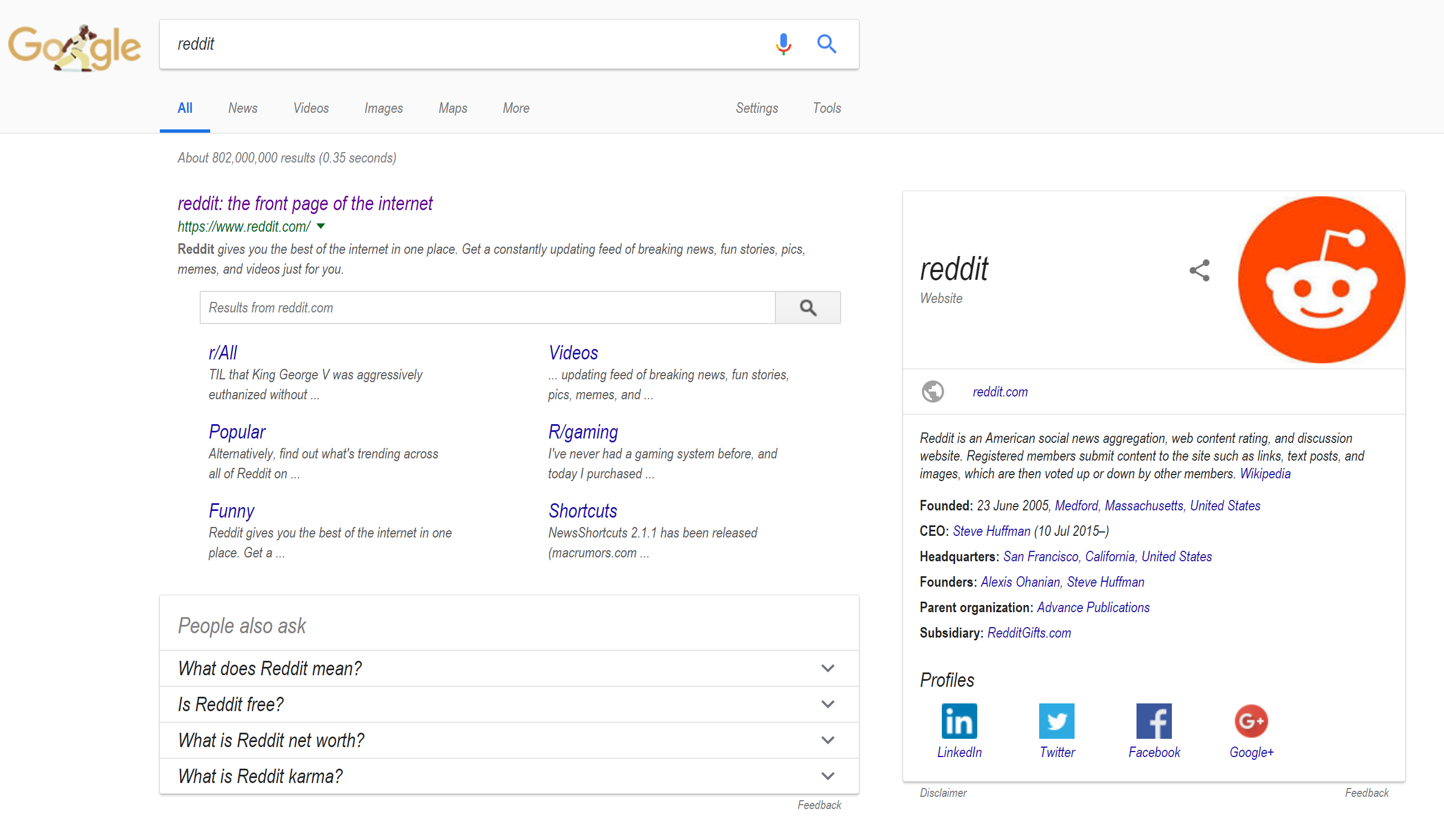Open the Reddit logo image
Screen dimensions: 1444x840
(1321, 280)
